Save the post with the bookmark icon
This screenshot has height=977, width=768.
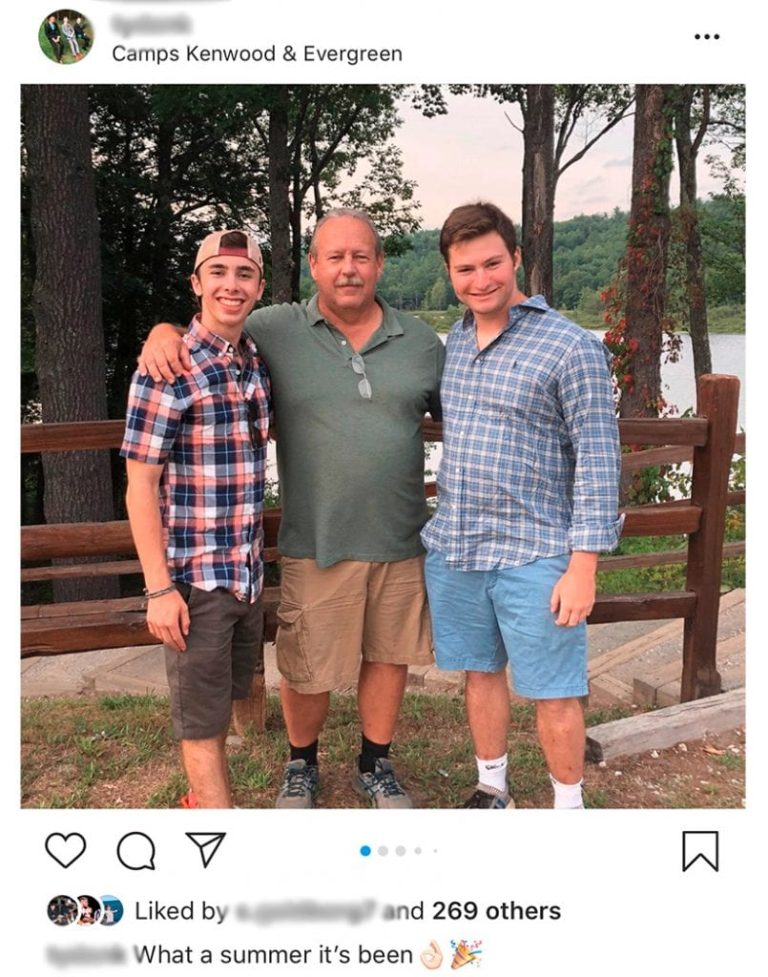(700, 851)
